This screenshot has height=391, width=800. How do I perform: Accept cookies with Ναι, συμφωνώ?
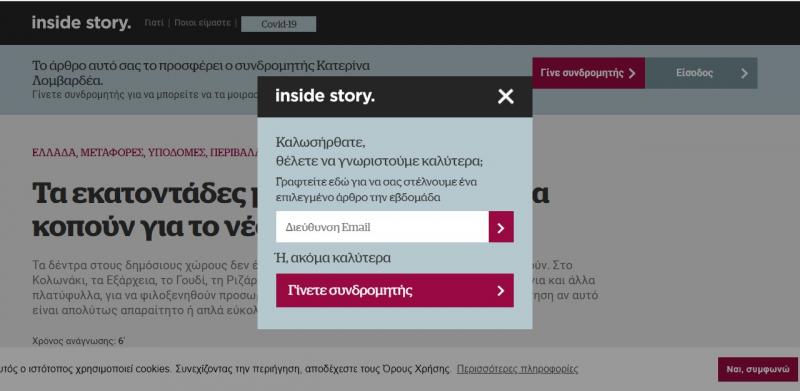point(758,369)
